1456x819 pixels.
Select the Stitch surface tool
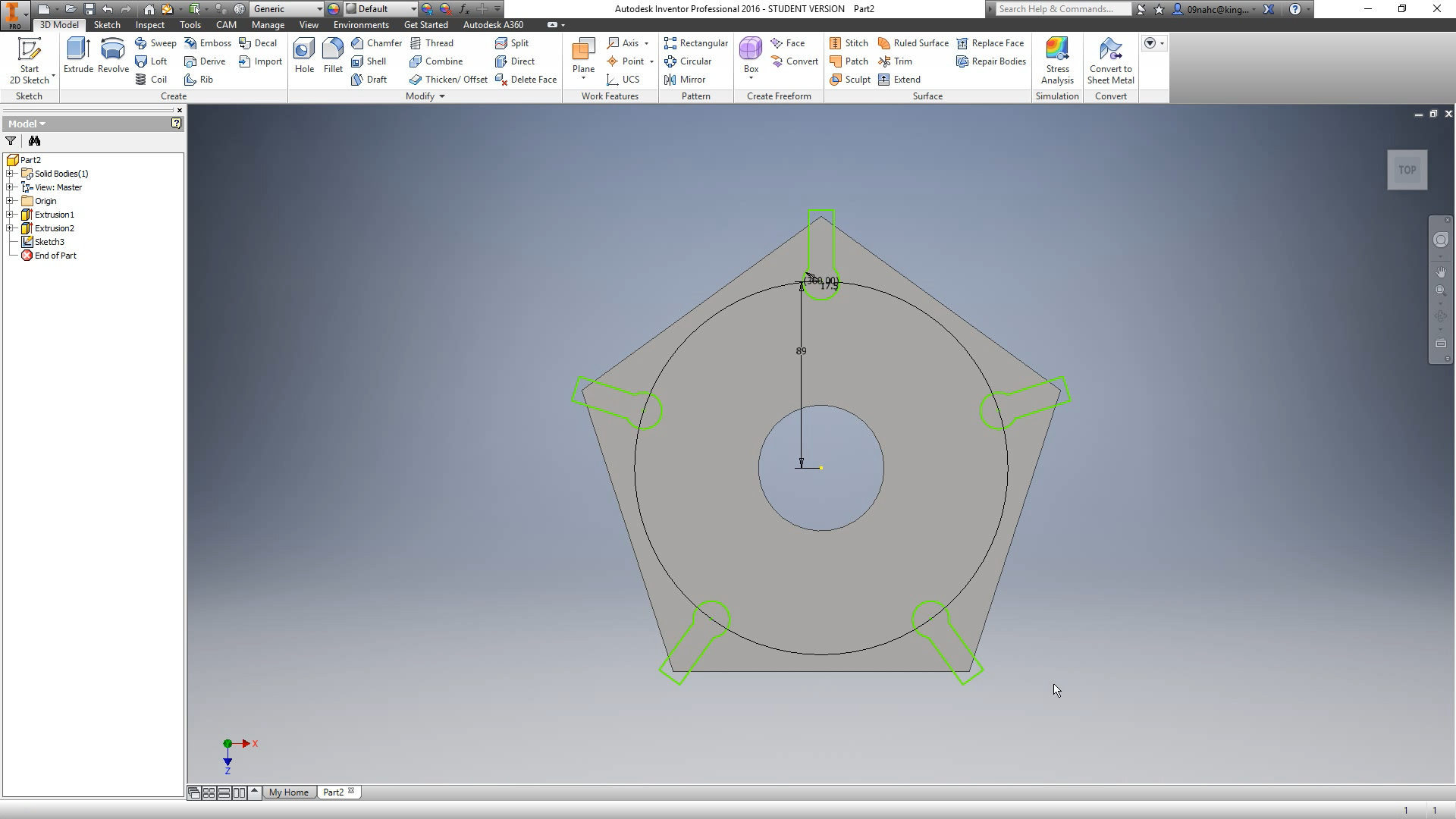[x=849, y=43]
